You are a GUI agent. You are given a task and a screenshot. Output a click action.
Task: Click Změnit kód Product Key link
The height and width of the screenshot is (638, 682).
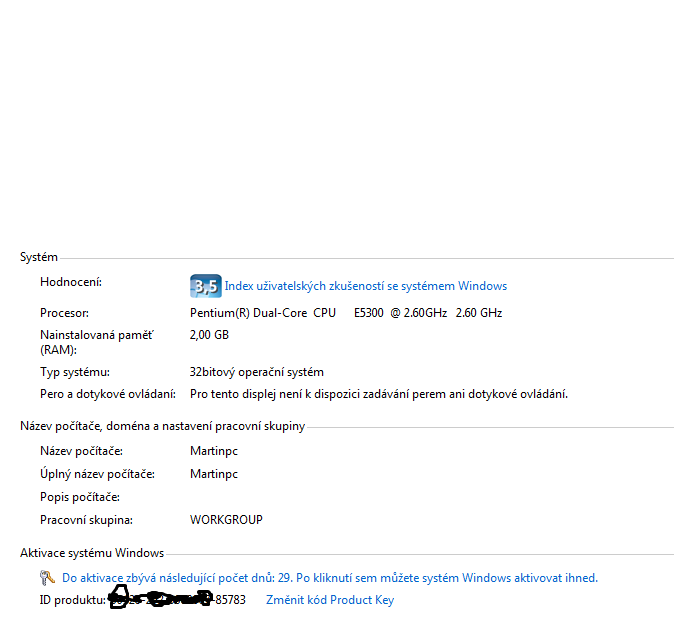[x=330, y=600]
